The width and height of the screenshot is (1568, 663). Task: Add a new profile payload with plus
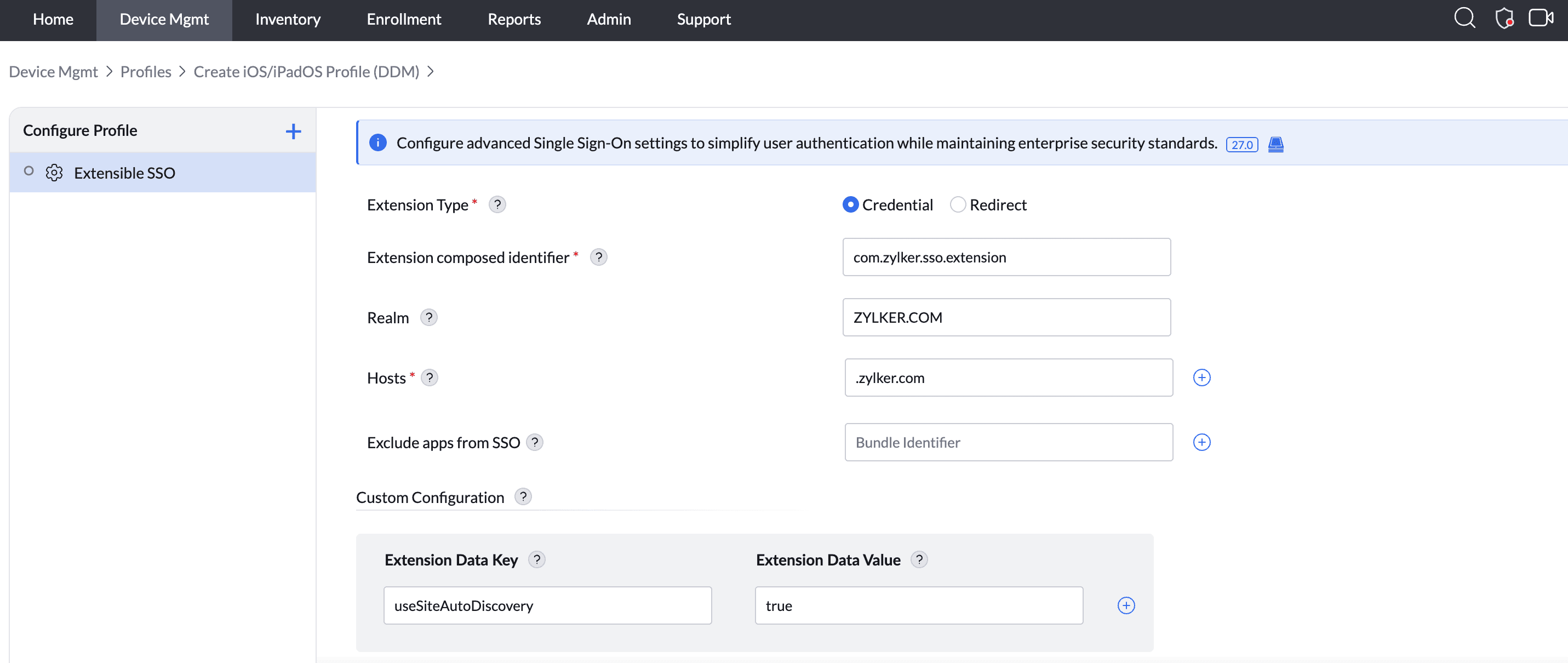294,132
